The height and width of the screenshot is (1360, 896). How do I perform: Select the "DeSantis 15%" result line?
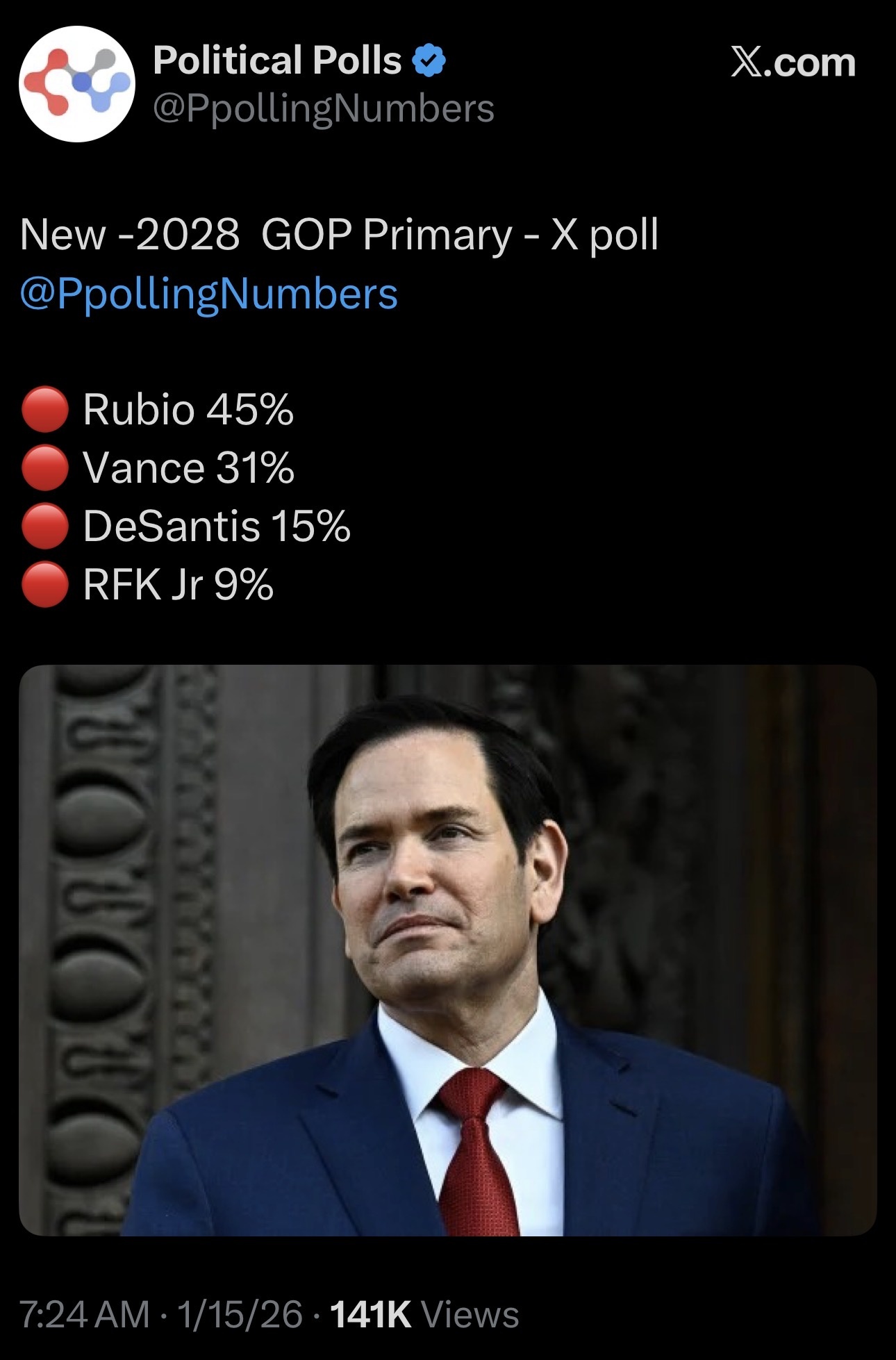(x=217, y=526)
